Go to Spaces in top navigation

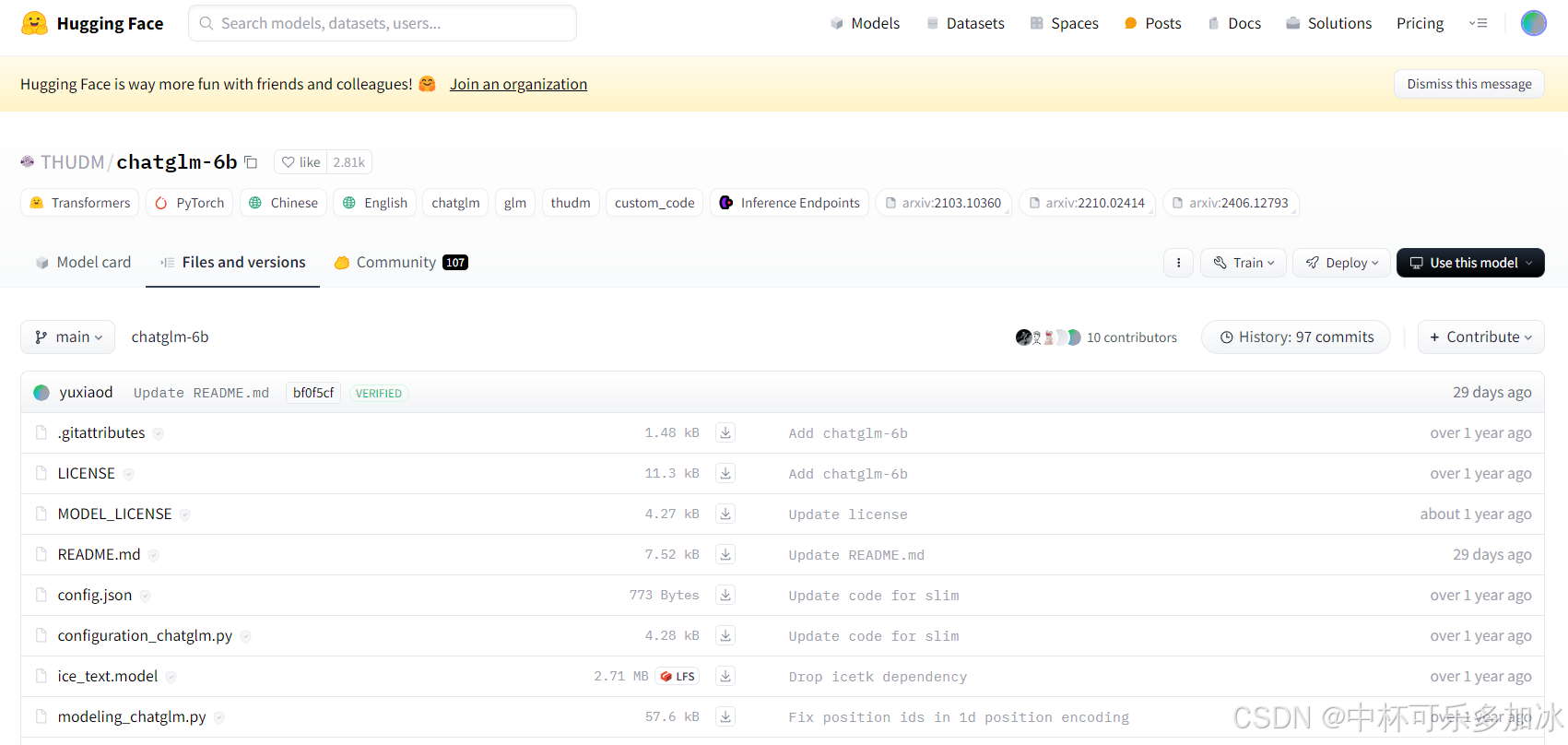point(1064,23)
